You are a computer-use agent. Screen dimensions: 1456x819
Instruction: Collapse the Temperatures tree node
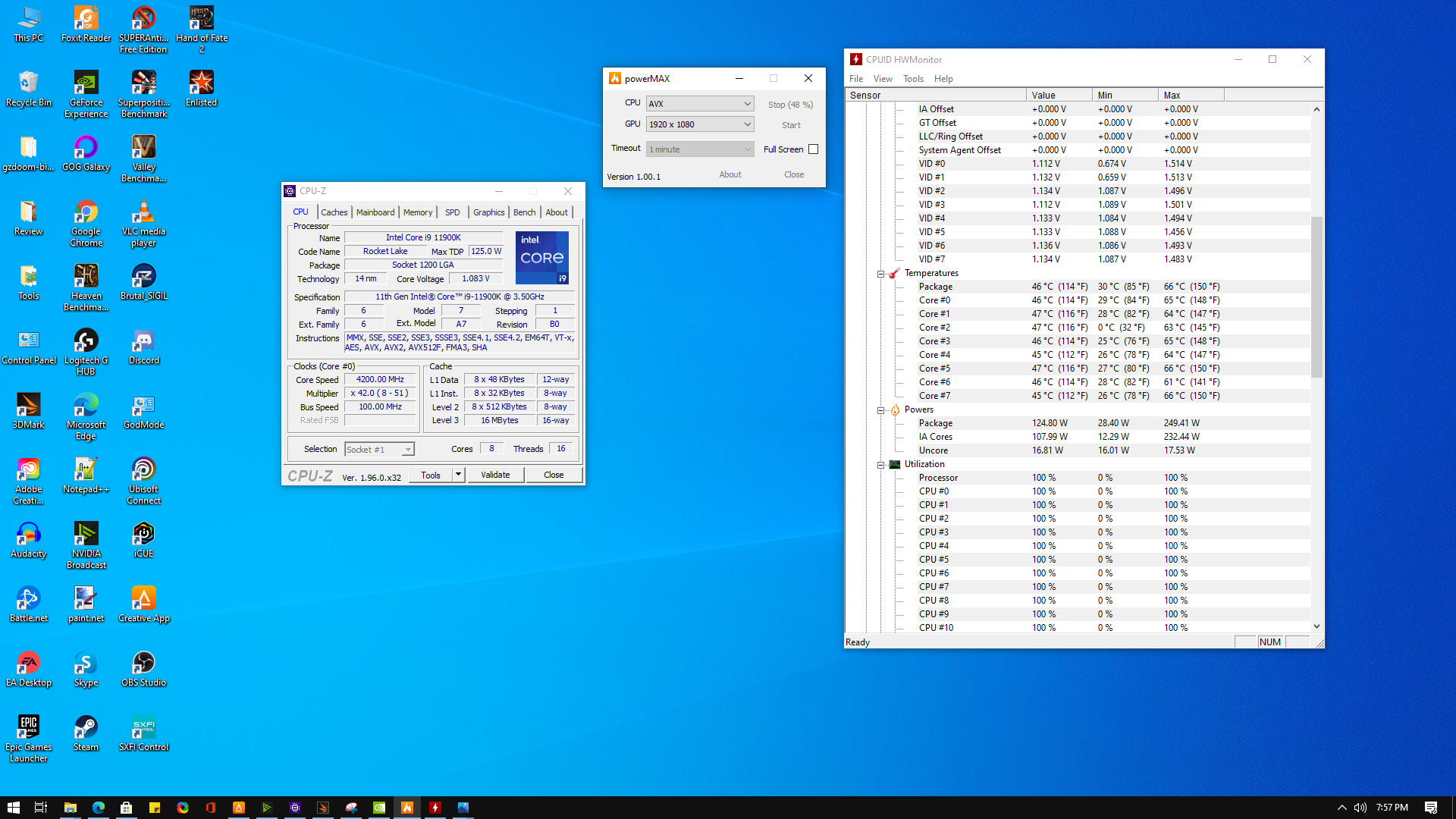[x=880, y=274]
